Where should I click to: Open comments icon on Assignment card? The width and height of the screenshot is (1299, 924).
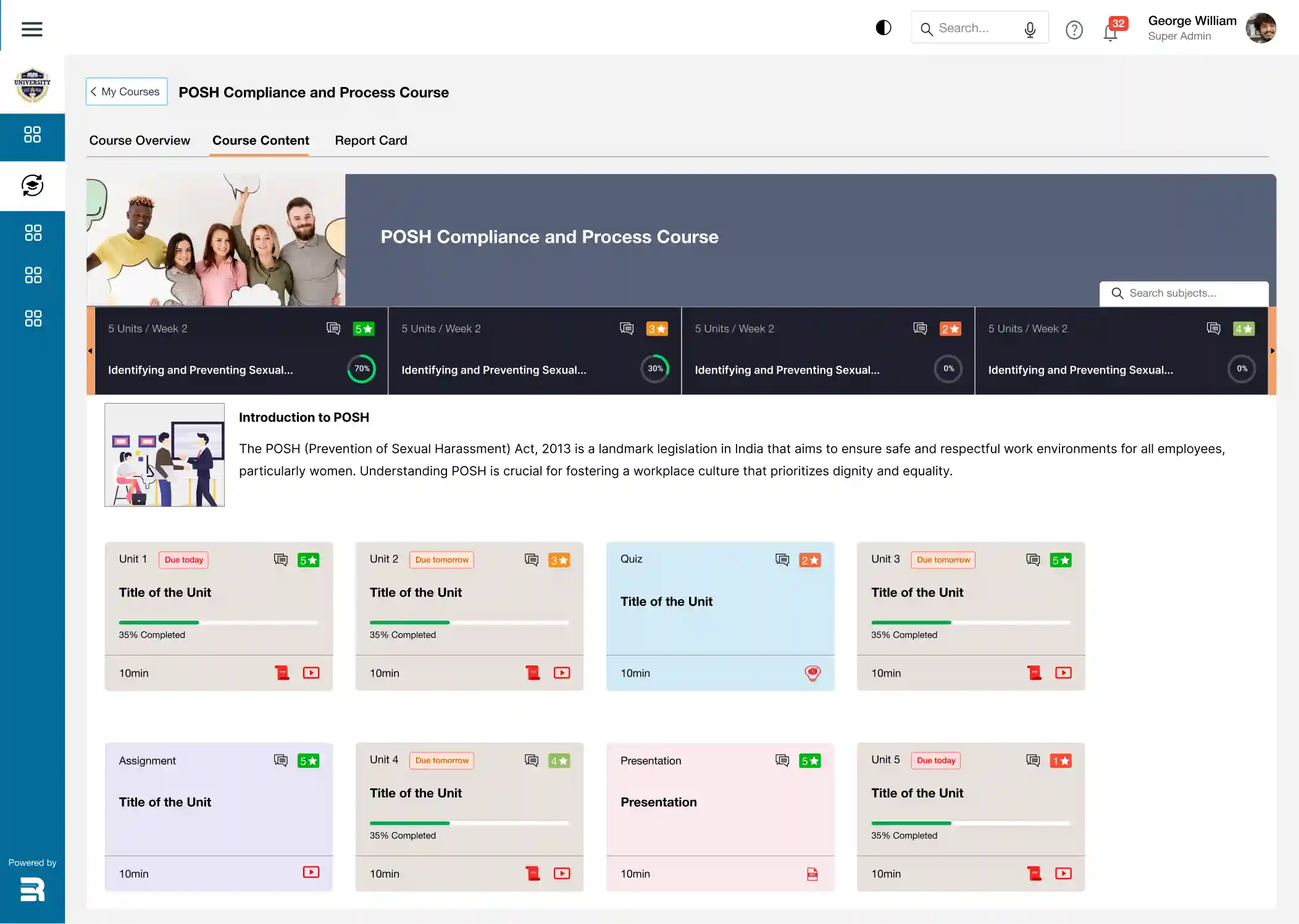[281, 760]
